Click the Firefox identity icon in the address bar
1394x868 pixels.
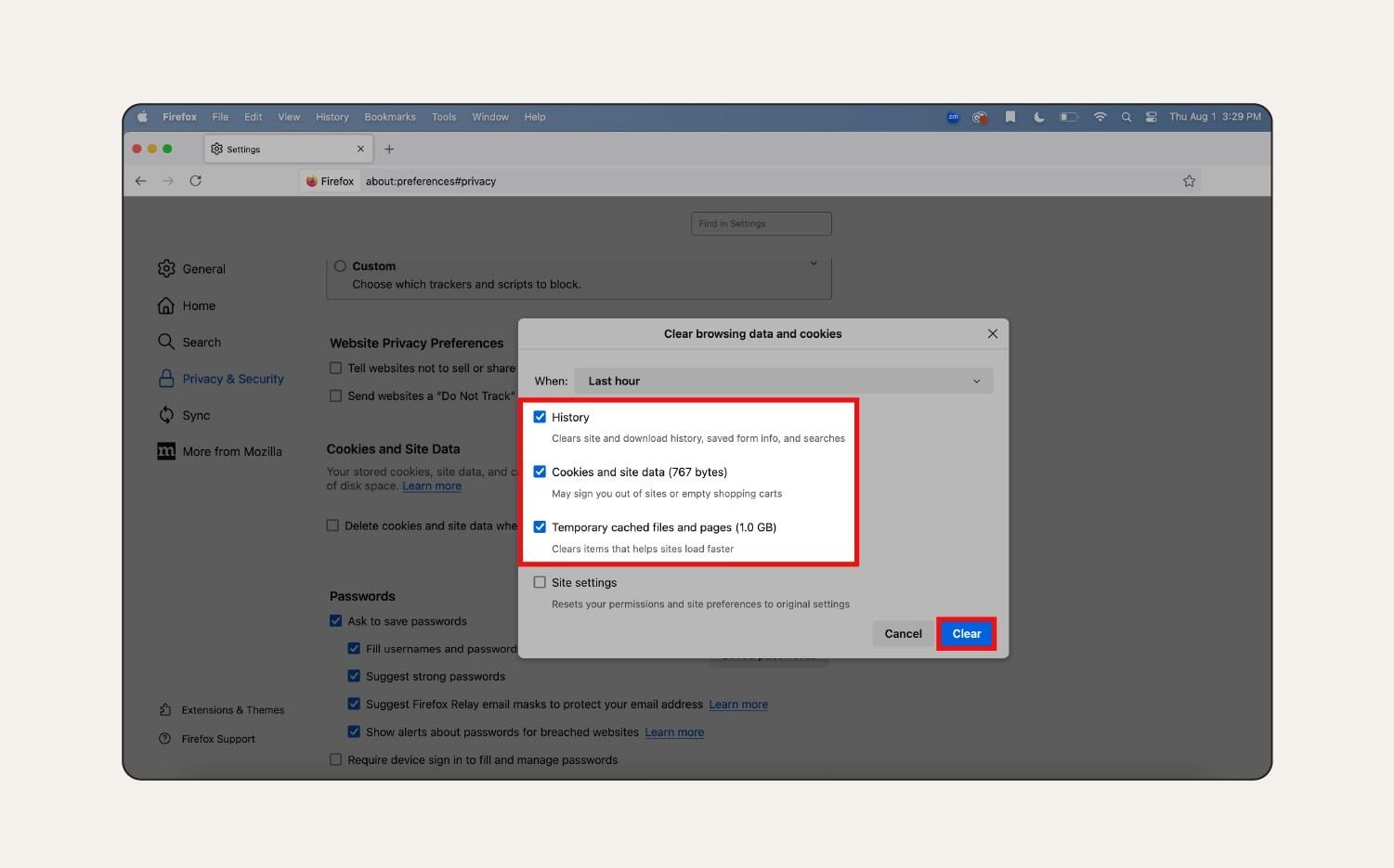[x=331, y=181]
